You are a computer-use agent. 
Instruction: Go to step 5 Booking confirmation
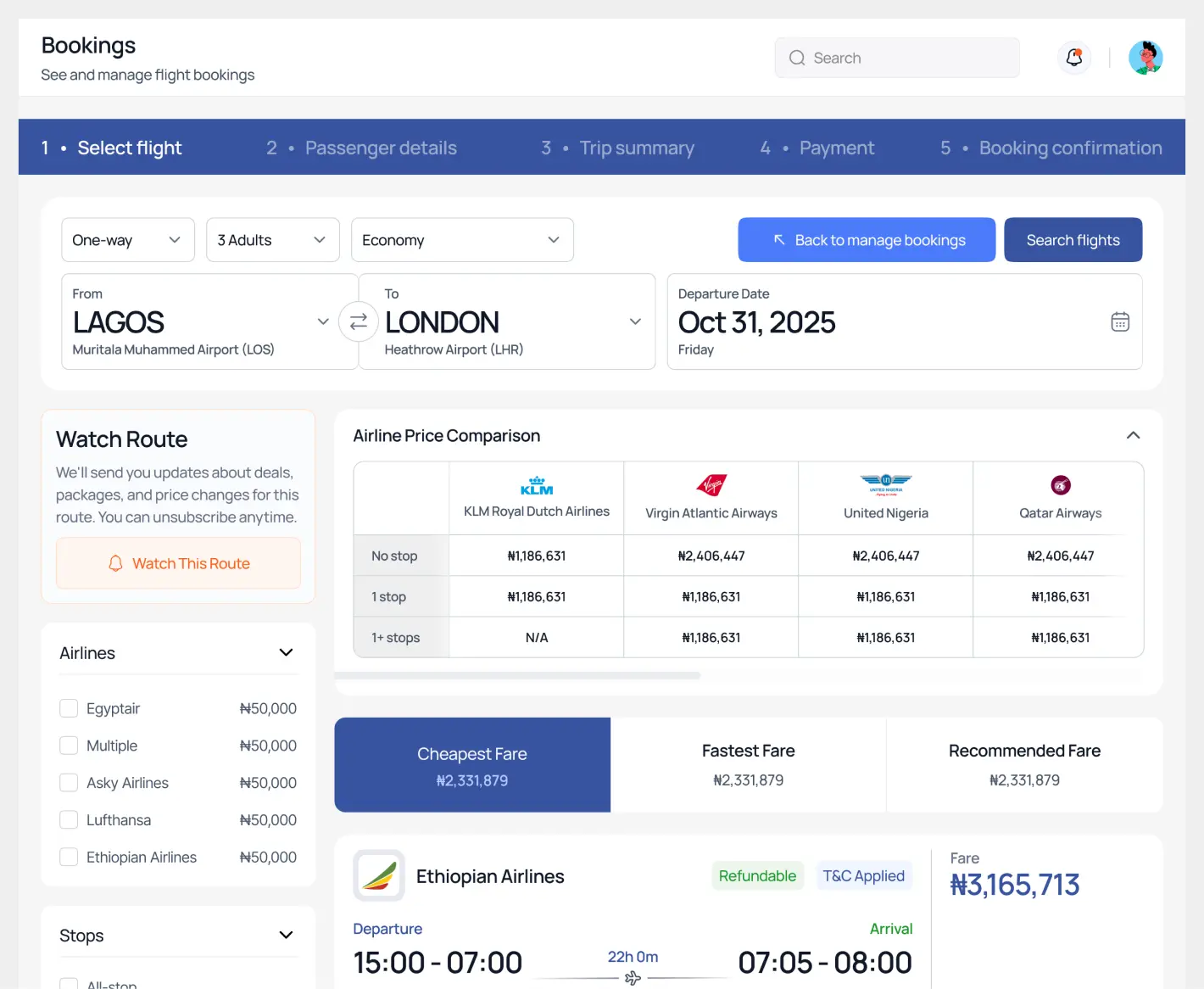[1051, 148]
